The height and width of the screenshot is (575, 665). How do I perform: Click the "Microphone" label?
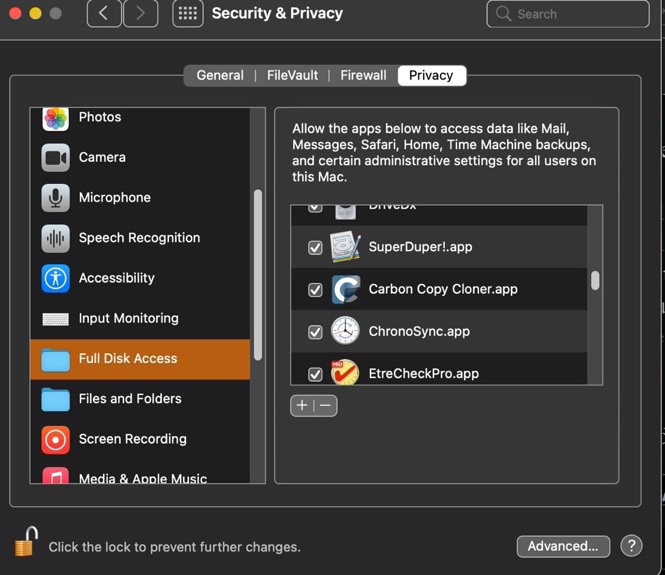115,198
